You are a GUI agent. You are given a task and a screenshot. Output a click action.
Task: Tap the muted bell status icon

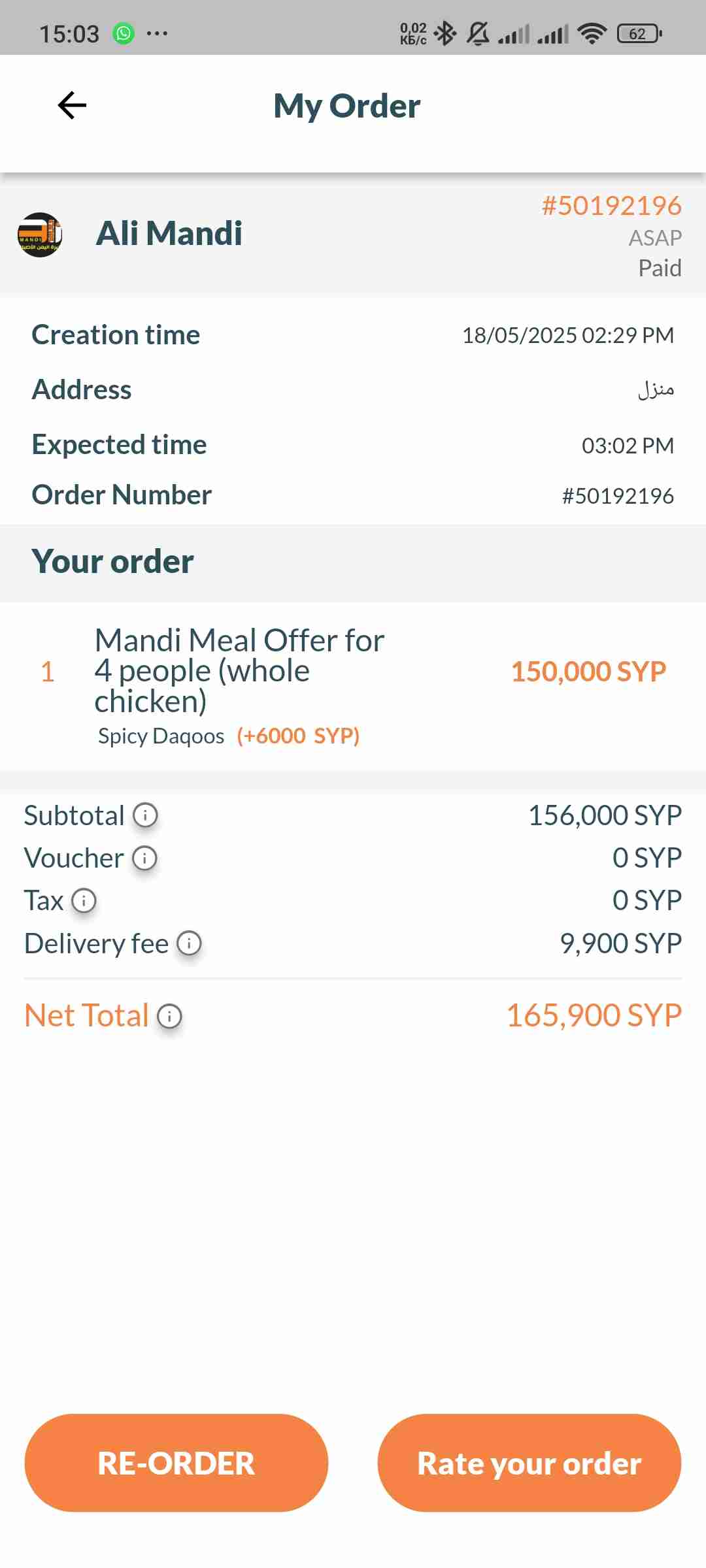click(x=478, y=33)
